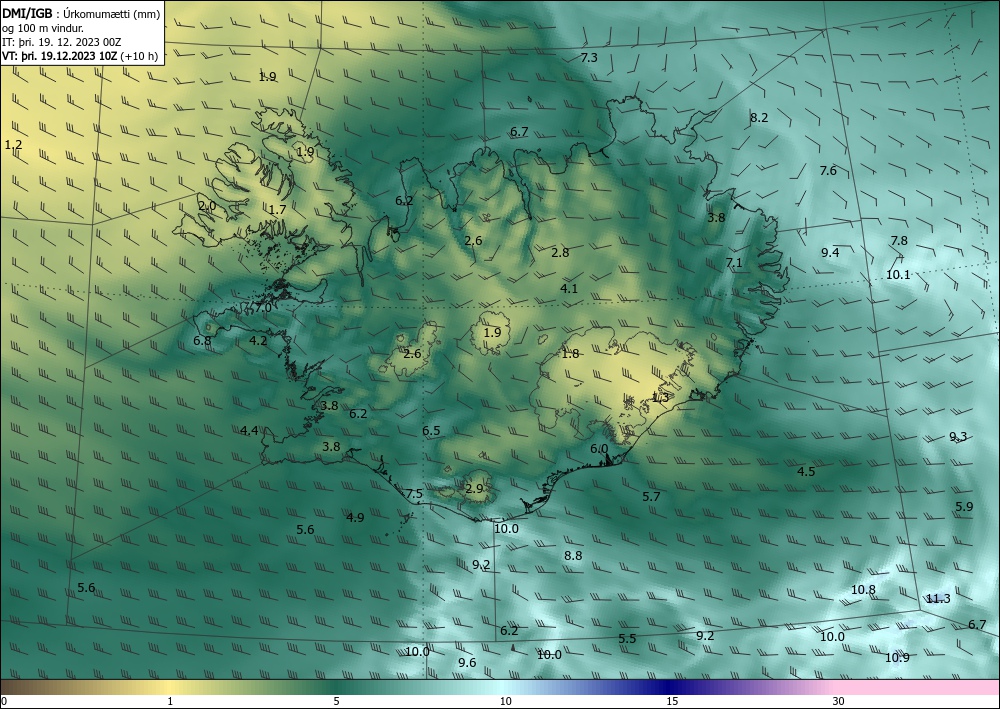Viewport: 1000px width, 709px height.
Task: Click the 6.5 value on the map
Action: click(x=431, y=430)
